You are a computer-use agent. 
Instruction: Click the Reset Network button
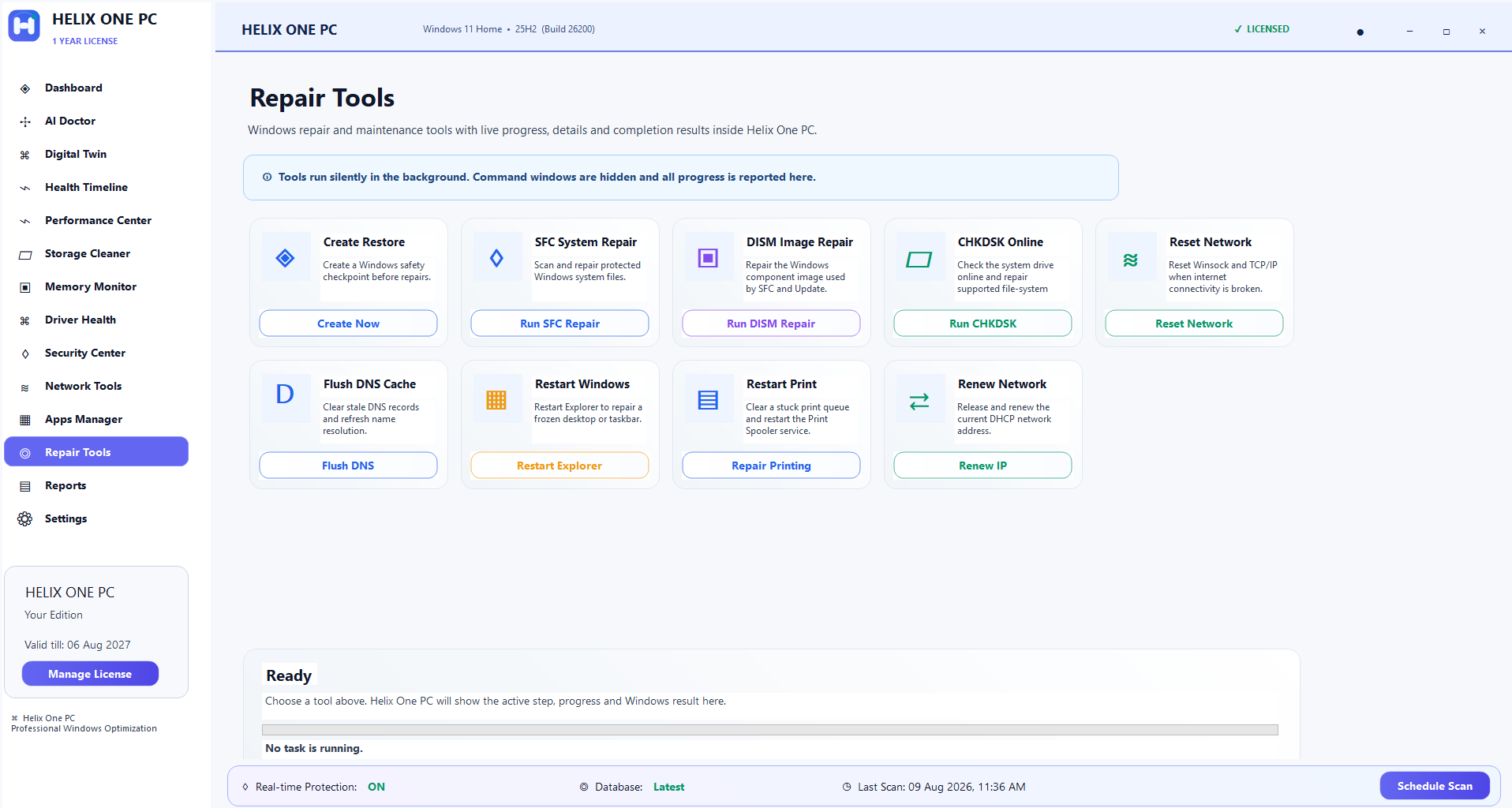[1194, 324]
